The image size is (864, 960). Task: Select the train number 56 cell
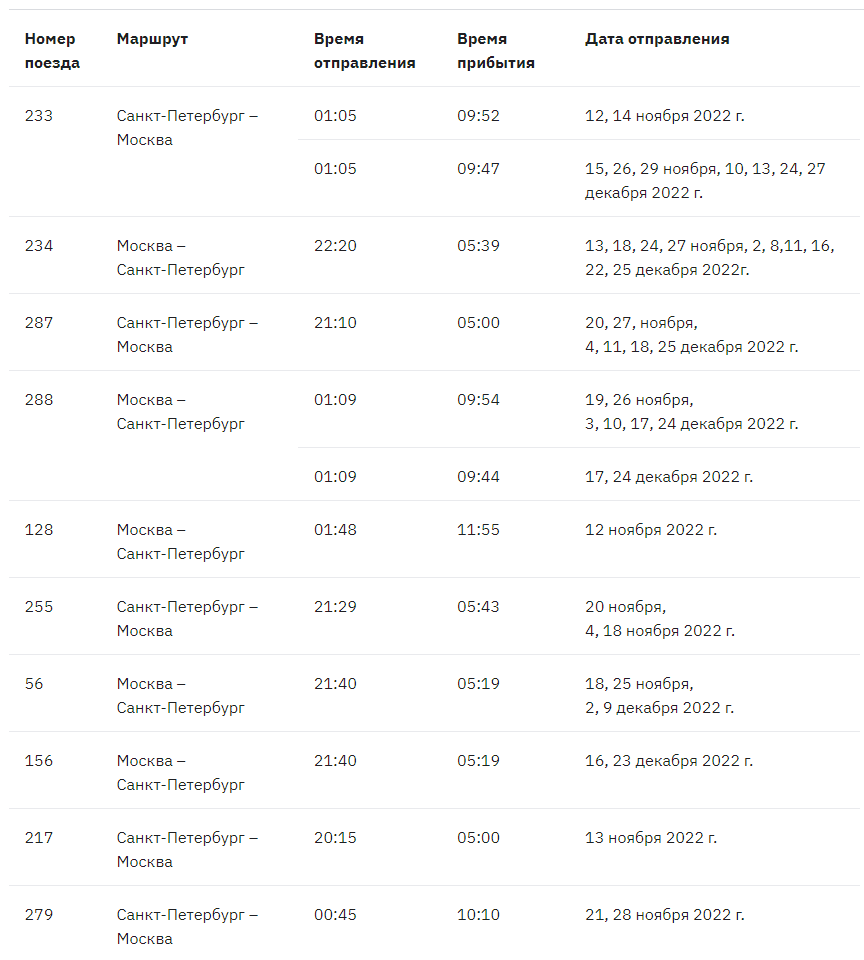[x=34, y=684]
